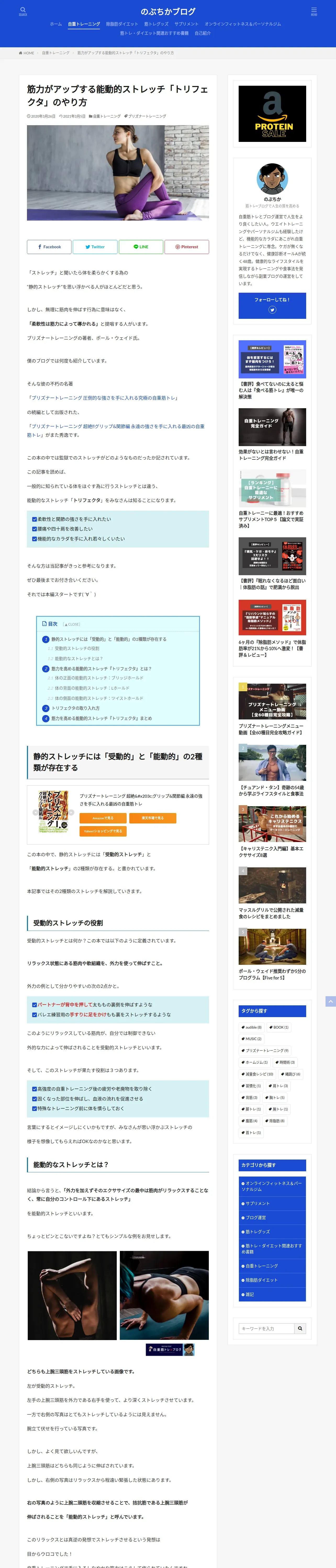Click the のぶちかブログ site title
The image size is (336, 1568).
coord(168,11)
